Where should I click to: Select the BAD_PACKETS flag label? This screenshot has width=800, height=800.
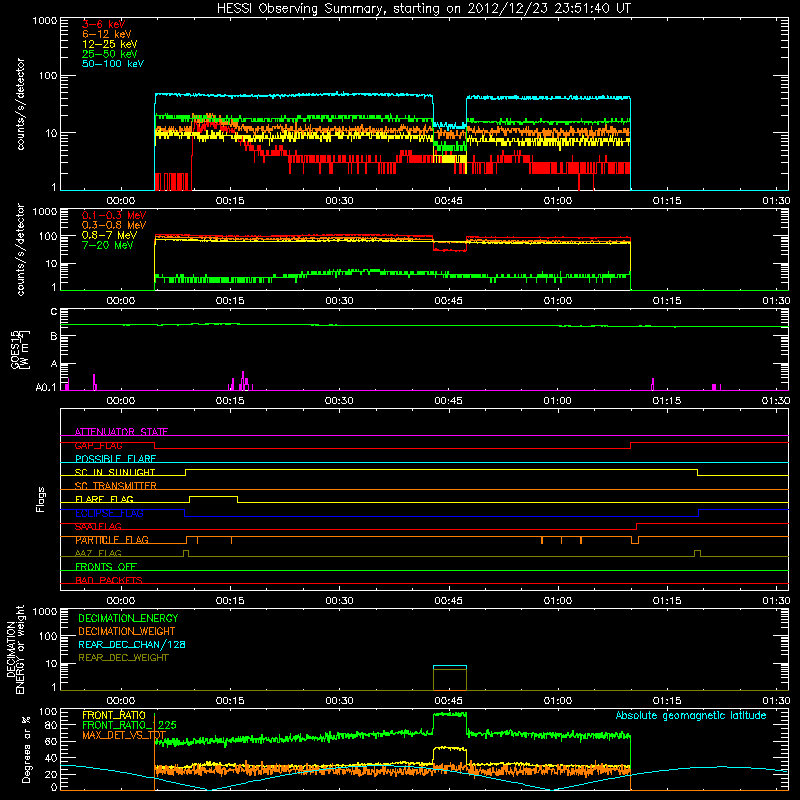[x=109, y=580]
